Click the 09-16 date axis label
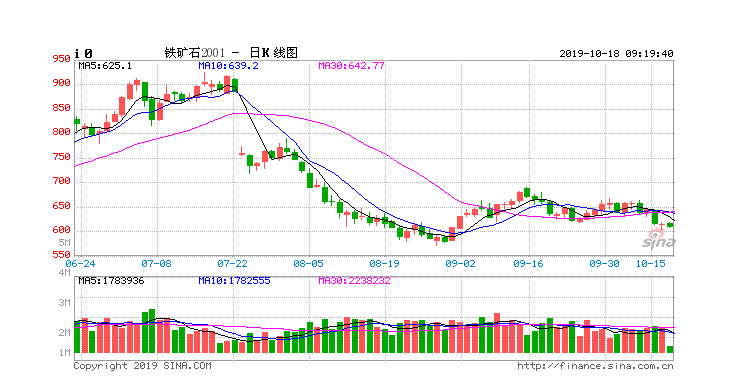 [528, 264]
